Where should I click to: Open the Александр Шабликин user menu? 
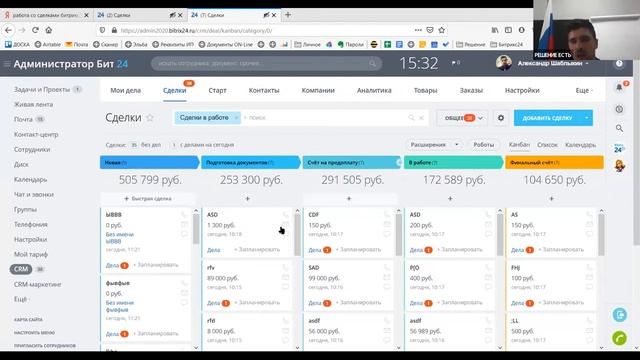[553, 63]
